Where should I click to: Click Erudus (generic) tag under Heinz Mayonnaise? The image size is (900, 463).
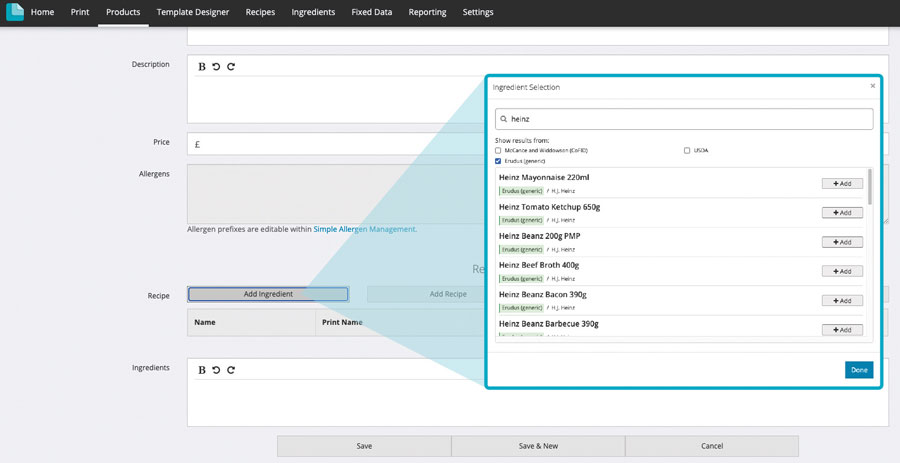pyautogui.click(x=521, y=191)
